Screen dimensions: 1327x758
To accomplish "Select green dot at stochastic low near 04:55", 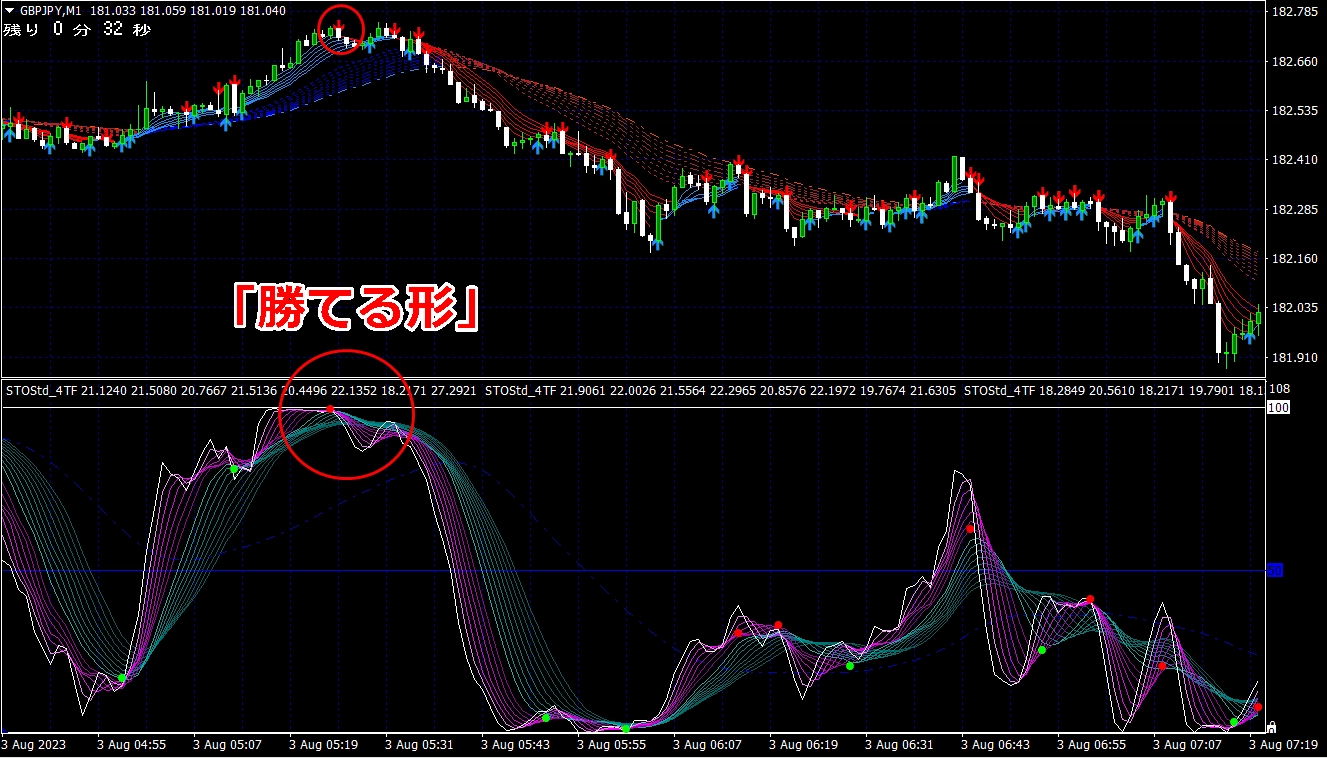I will coord(122,678).
